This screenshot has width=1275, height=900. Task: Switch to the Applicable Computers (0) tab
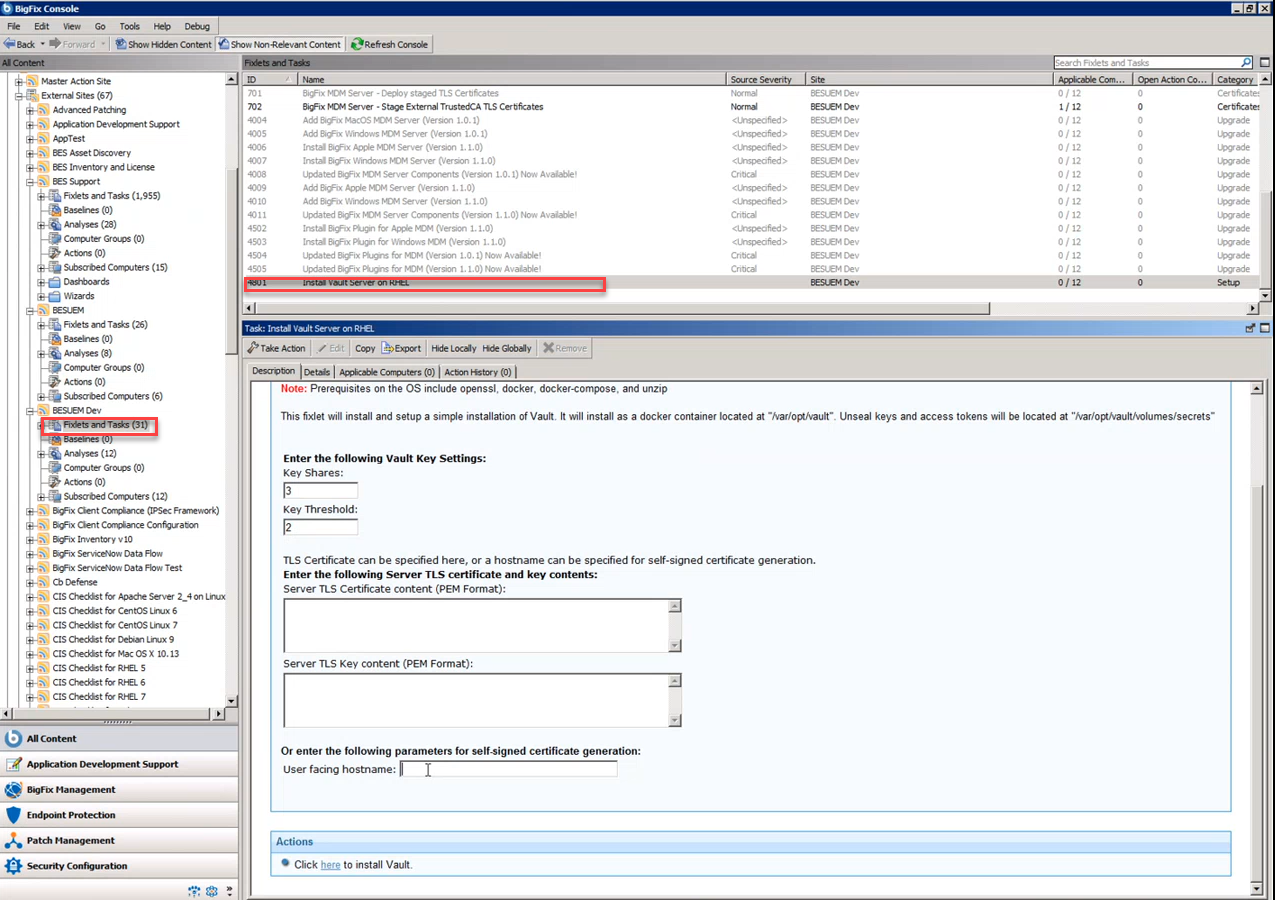[x=387, y=372]
